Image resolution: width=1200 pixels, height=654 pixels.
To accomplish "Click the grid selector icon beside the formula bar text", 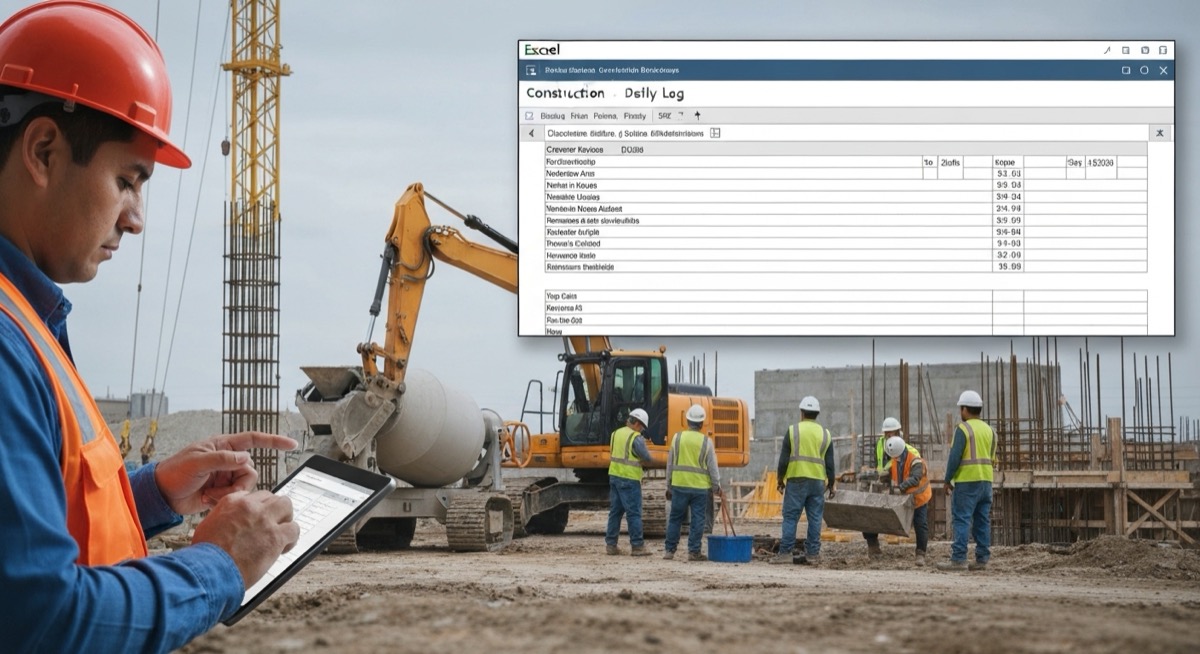I will tap(715, 131).
